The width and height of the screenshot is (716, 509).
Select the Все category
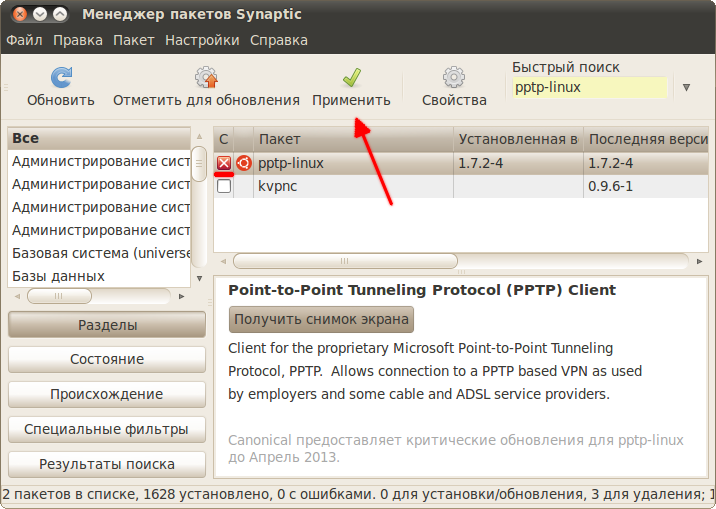coord(99,138)
